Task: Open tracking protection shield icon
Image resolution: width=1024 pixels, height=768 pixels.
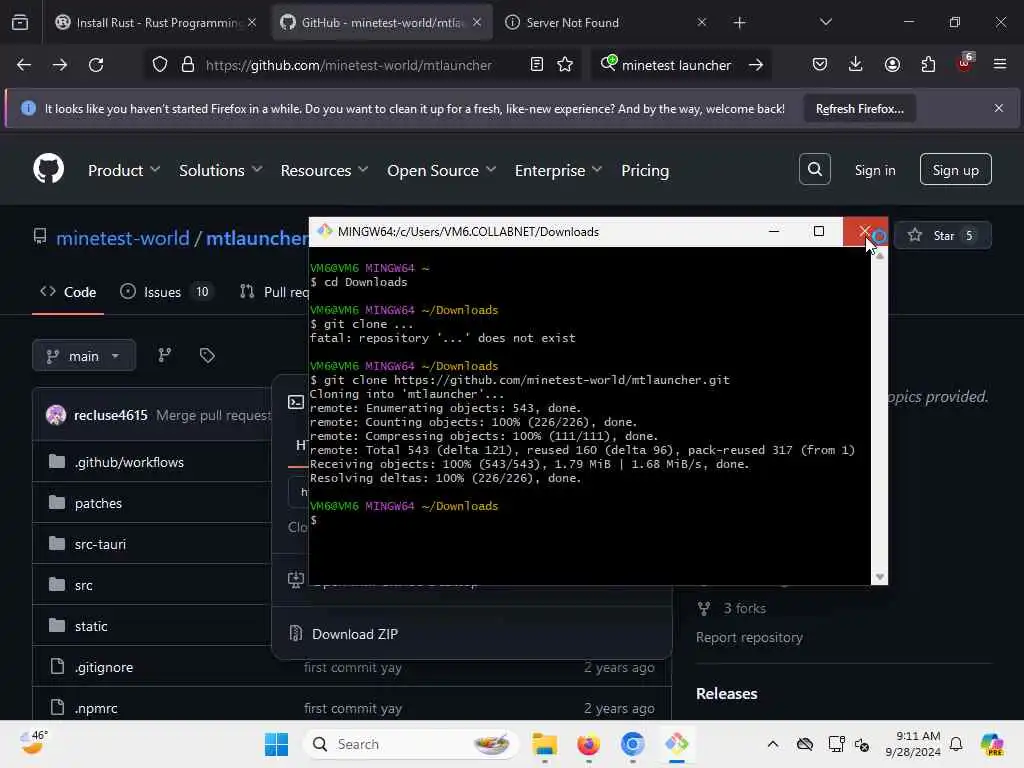Action: tap(160, 65)
